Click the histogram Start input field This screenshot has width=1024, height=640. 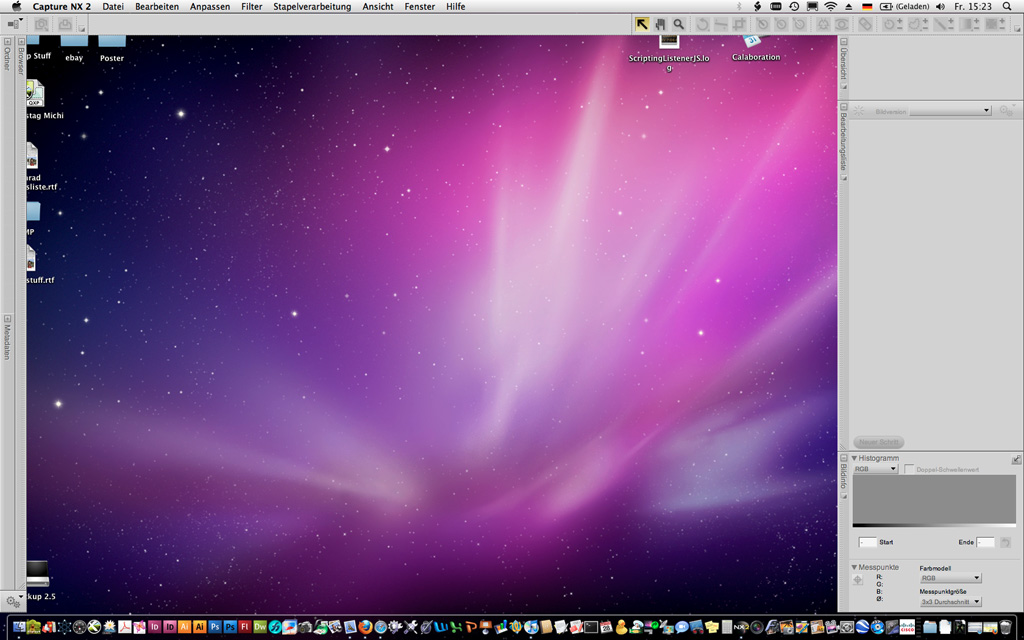coord(867,542)
